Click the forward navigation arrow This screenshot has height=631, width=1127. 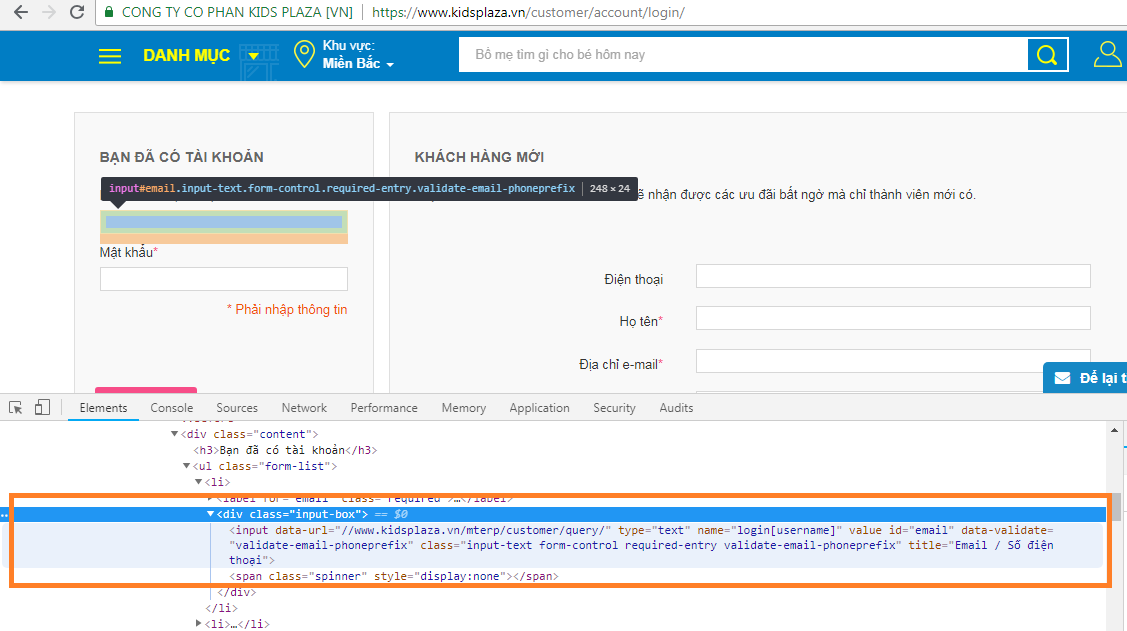coord(47,13)
